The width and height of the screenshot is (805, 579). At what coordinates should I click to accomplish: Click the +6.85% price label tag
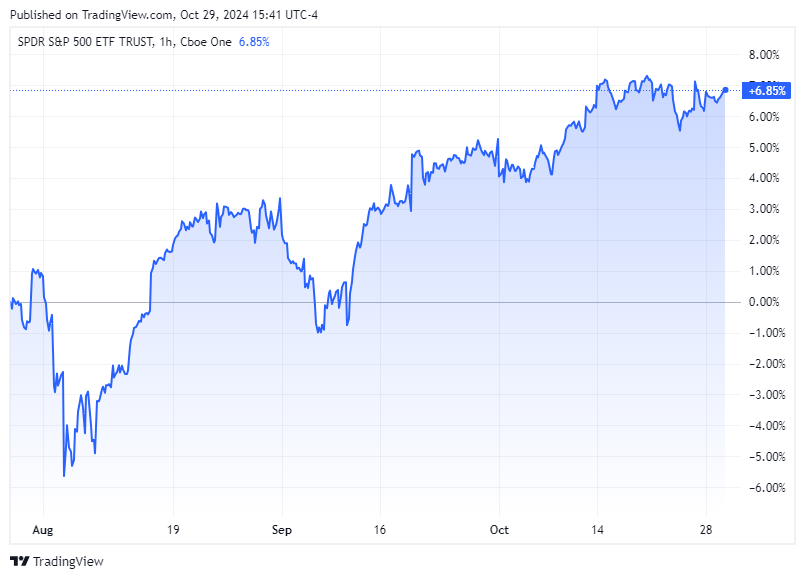coord(766,91)
